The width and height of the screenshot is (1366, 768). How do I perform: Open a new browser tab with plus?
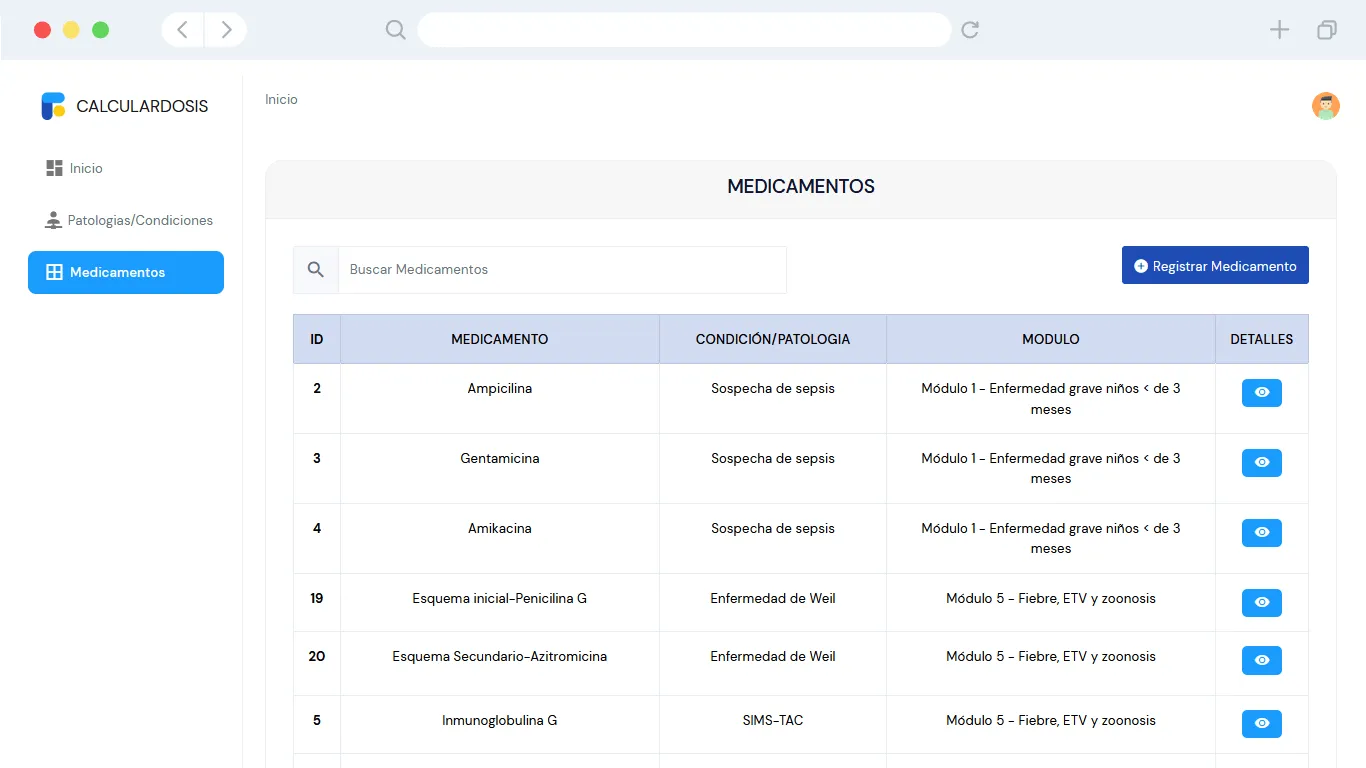tap(1279, 30)
